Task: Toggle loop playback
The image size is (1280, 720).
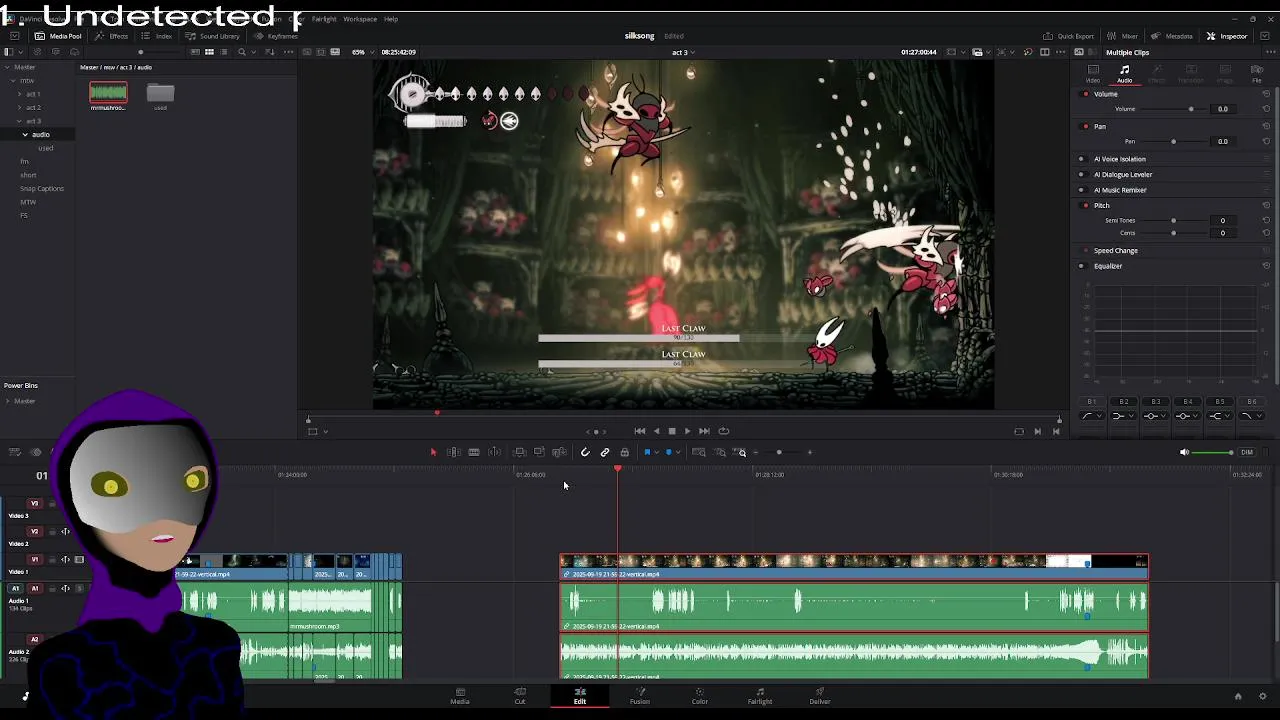Action: tap(724, 431)
